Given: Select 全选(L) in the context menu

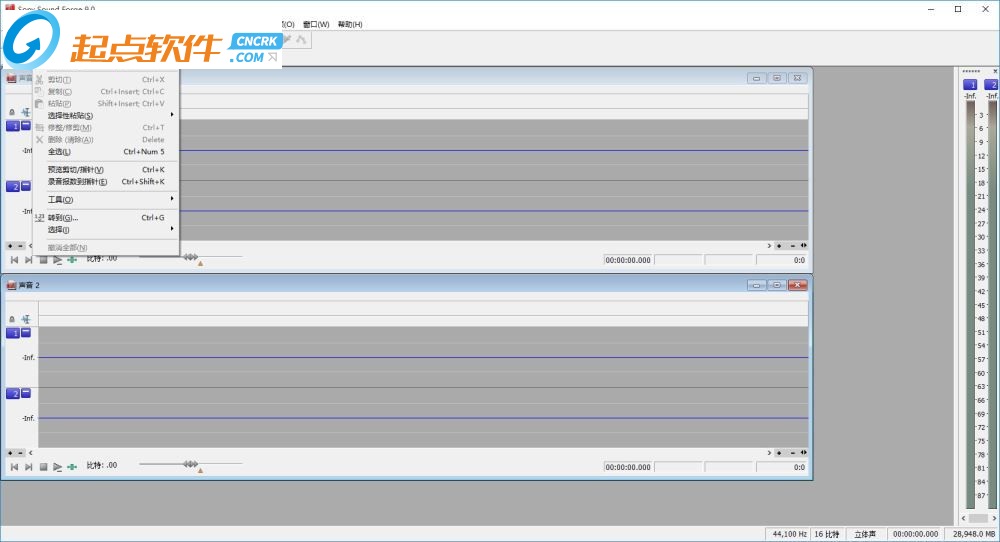Looking at the screenshot, I should pos(106,152).
